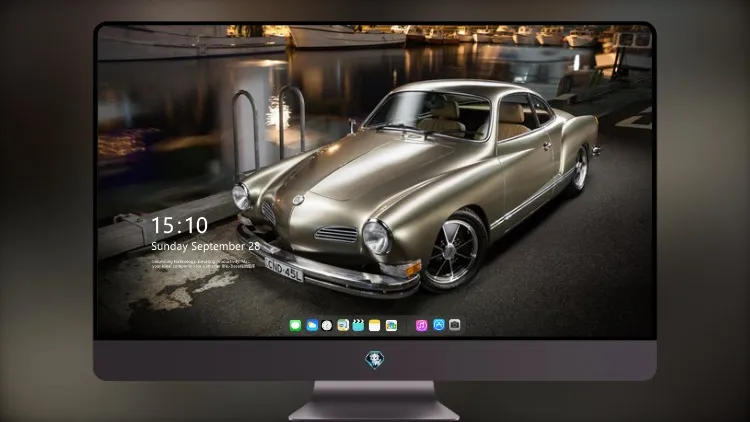
Task: Open the pink Music app in the dock
Action: click(x=421, y=325)
